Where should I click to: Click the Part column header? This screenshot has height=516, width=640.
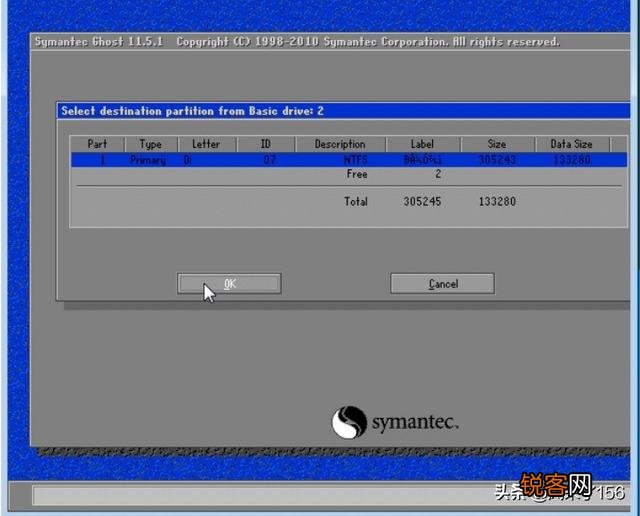click(97, 144)
